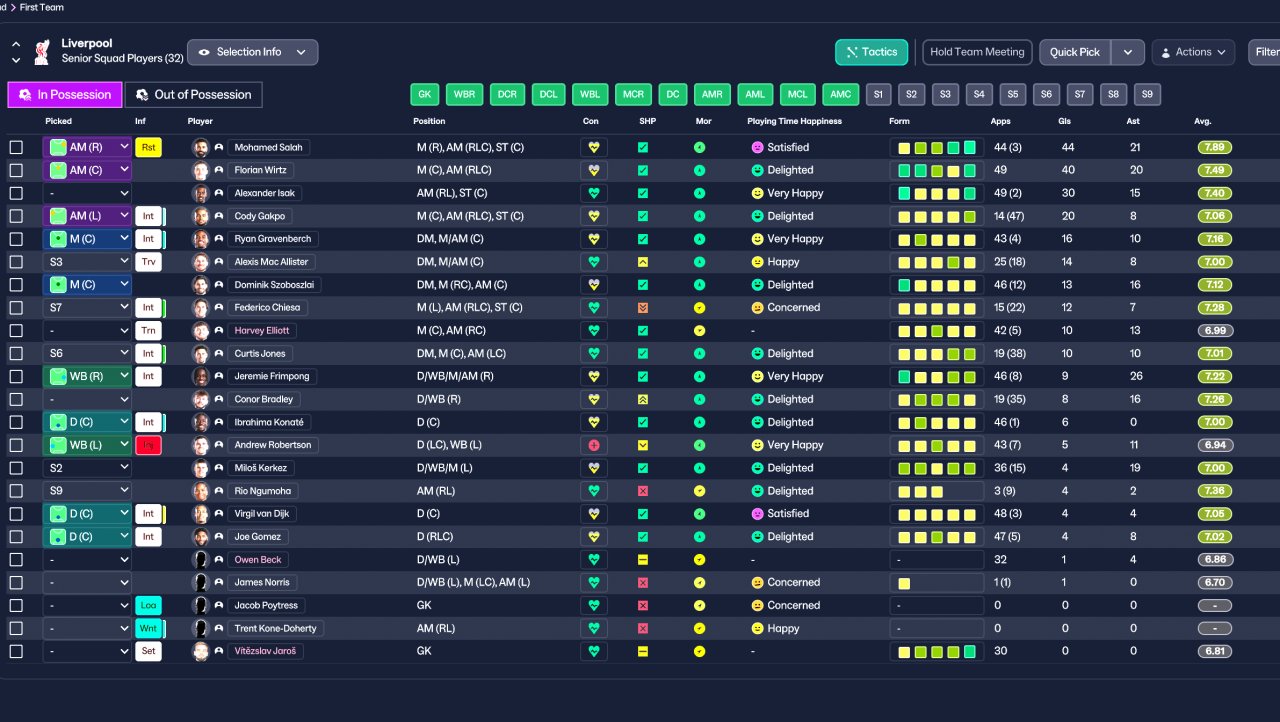Click Andrew Robertson's red injury condition icon
This screenshot has width=1280, height=722.
(594, 445)
